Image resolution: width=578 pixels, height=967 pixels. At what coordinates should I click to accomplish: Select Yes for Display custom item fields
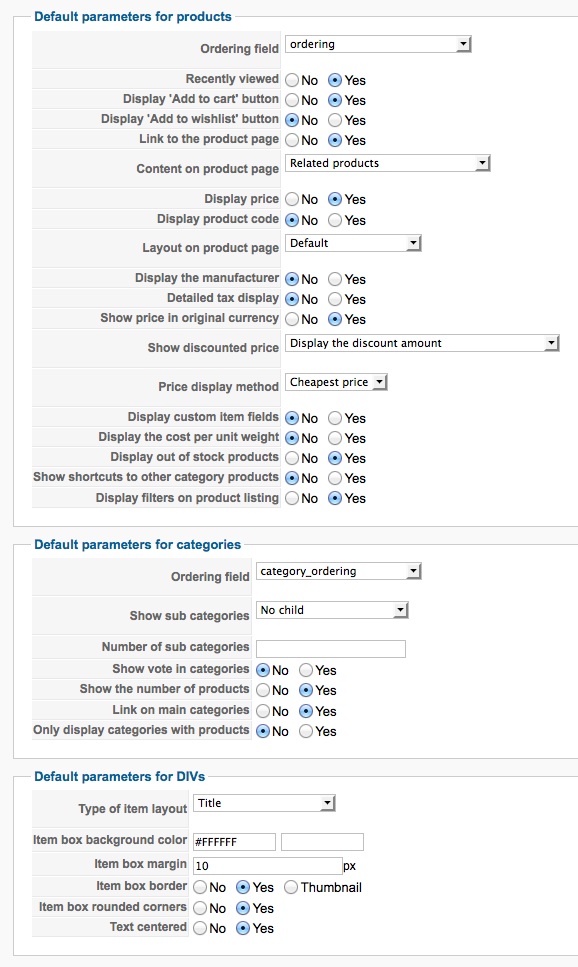click(335, 418)
